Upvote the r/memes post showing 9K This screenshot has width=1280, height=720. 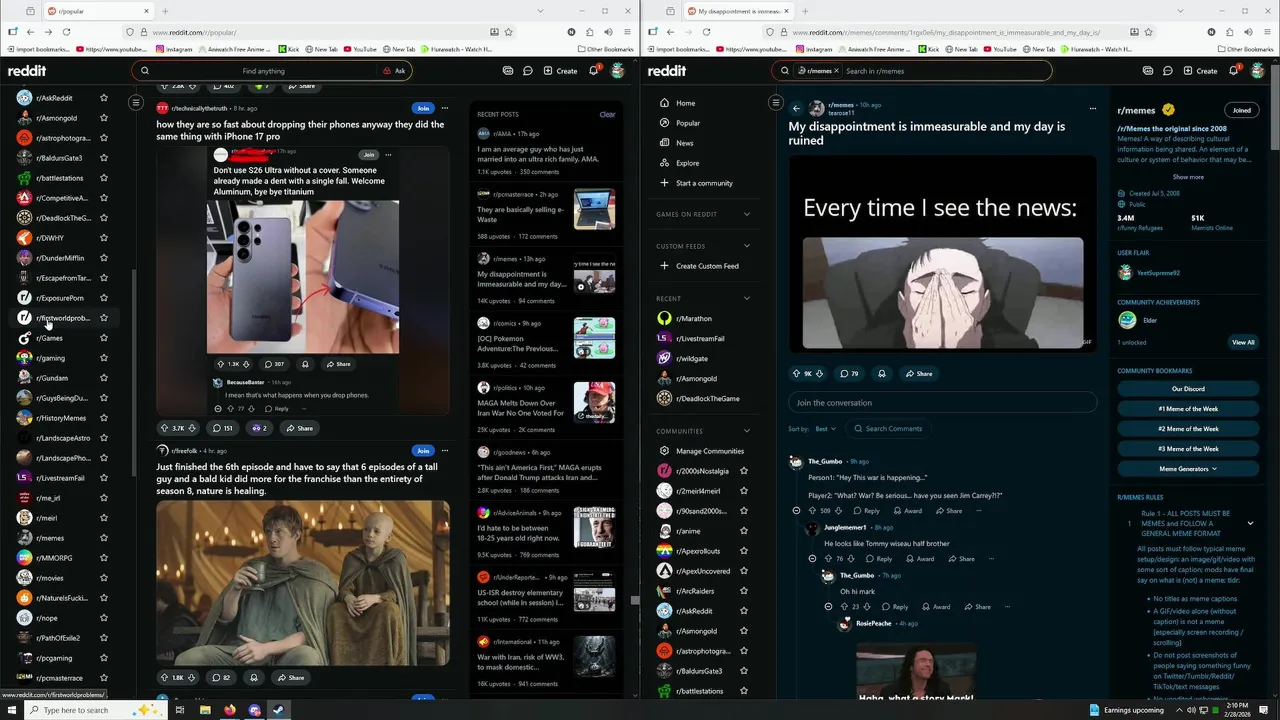796,374
